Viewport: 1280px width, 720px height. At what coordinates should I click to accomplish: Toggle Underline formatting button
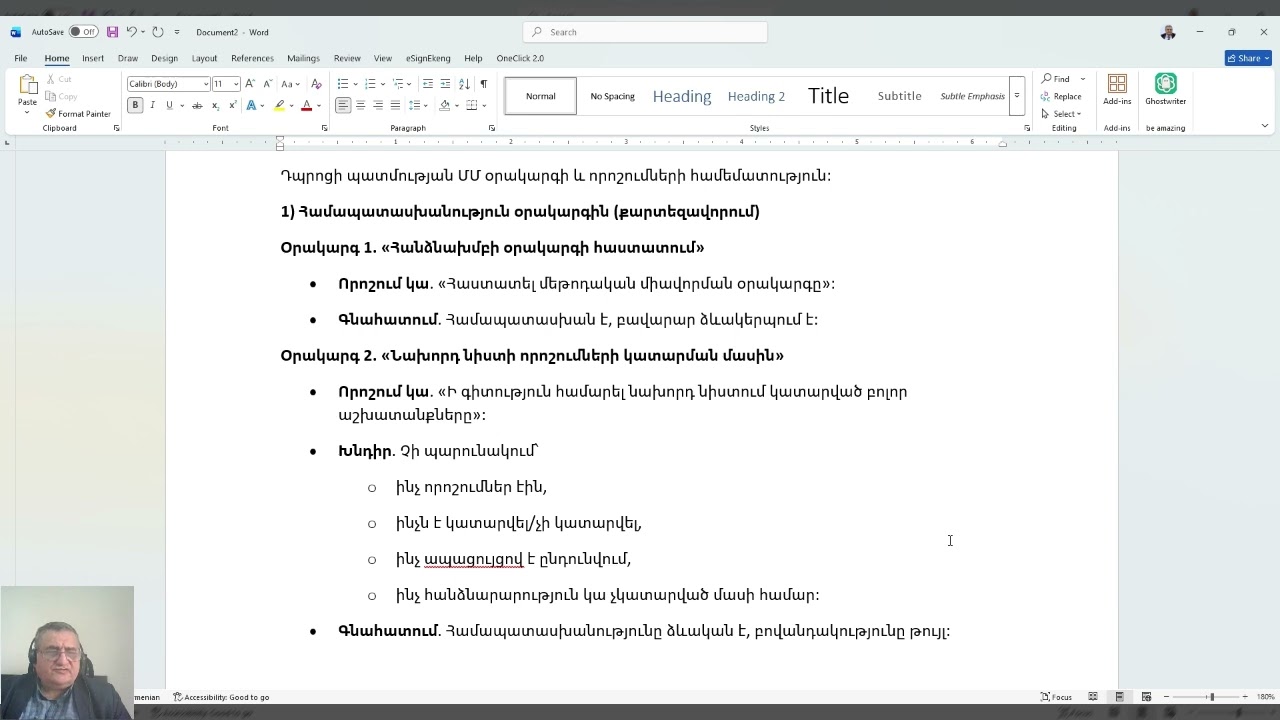[169, 105]
